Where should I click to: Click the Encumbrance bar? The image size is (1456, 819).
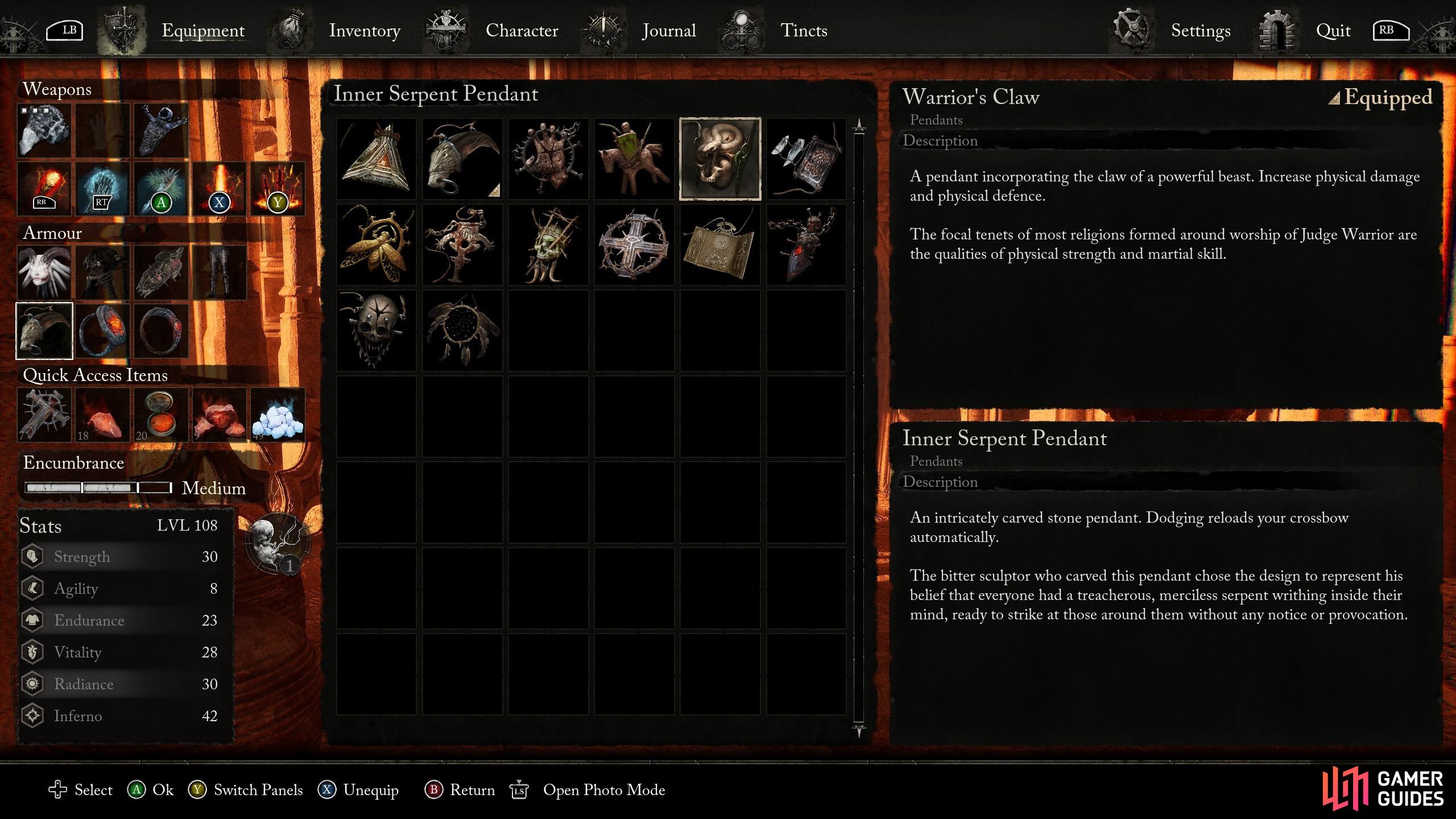point(98,488)
